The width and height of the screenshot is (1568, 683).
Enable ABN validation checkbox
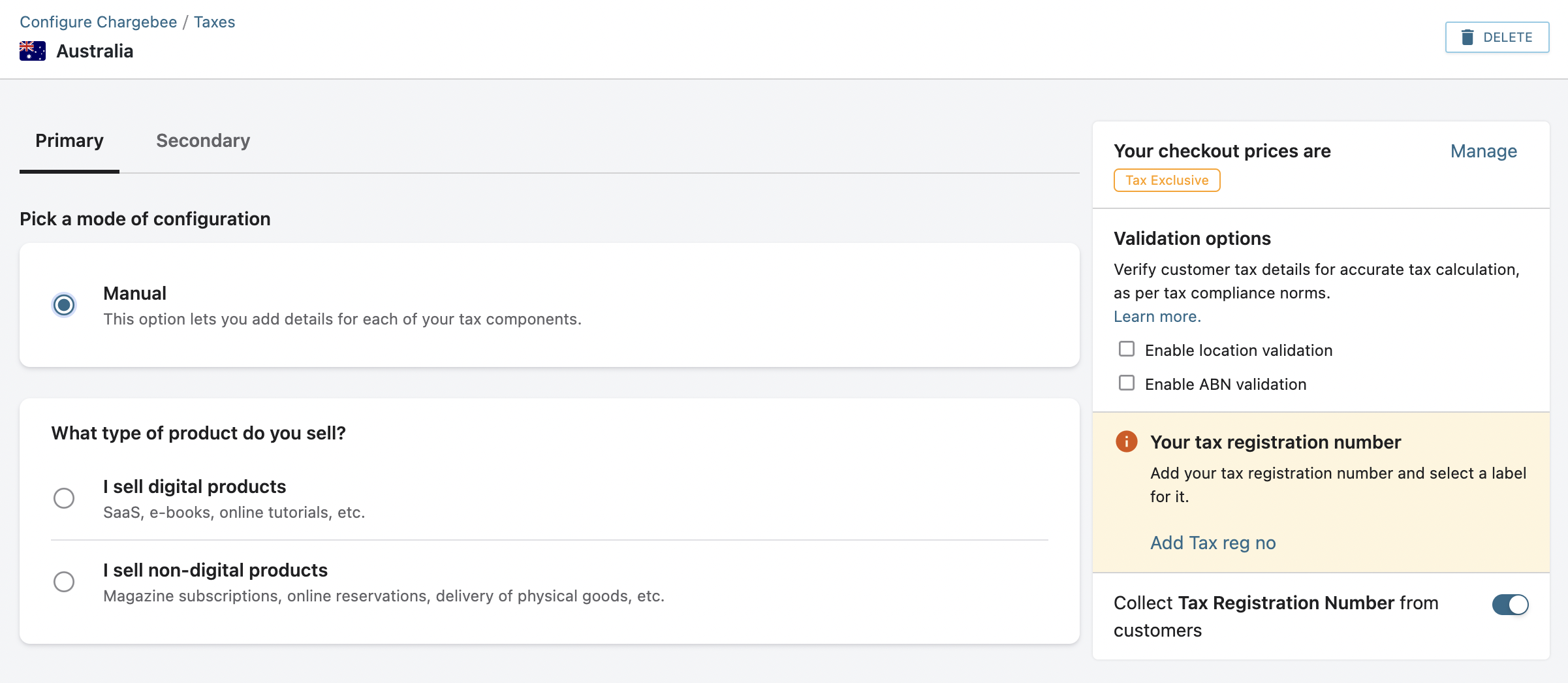tap(1127, 383)
